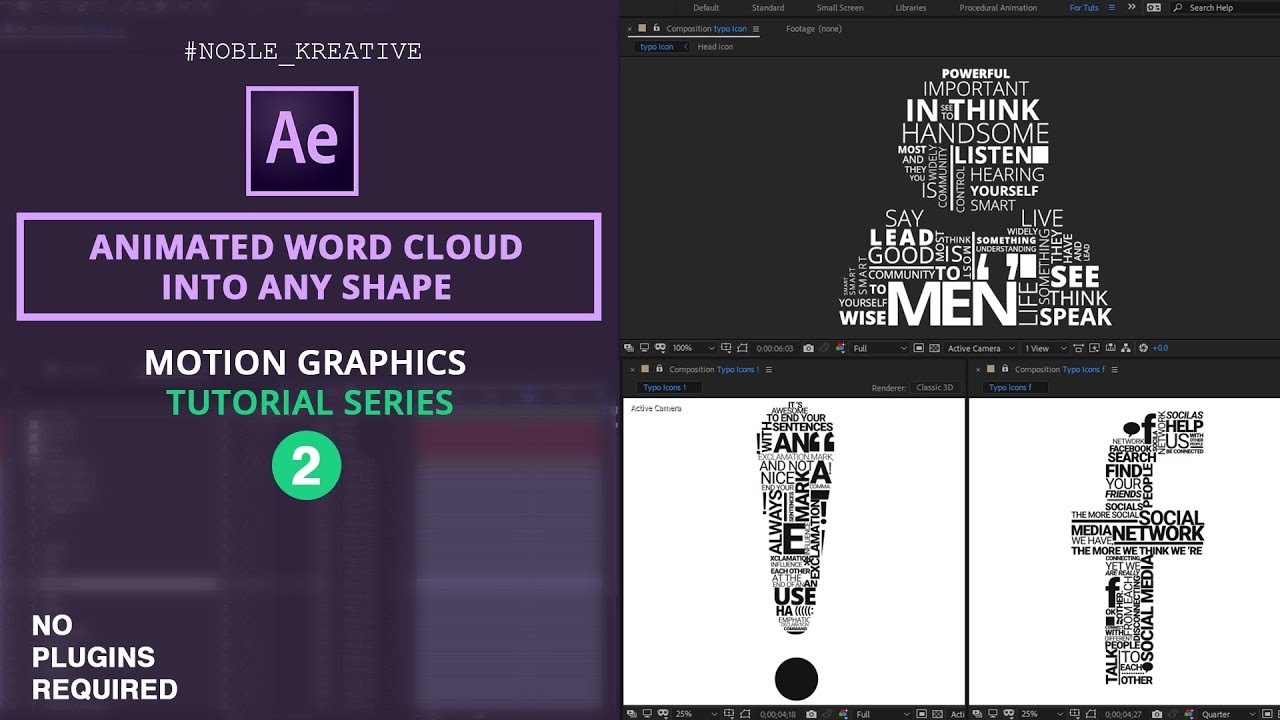The width and height of the screenshot is (1280, 720).
Task: Select the pixel aspect ratio correction icon
Action: click(1078, 348)
